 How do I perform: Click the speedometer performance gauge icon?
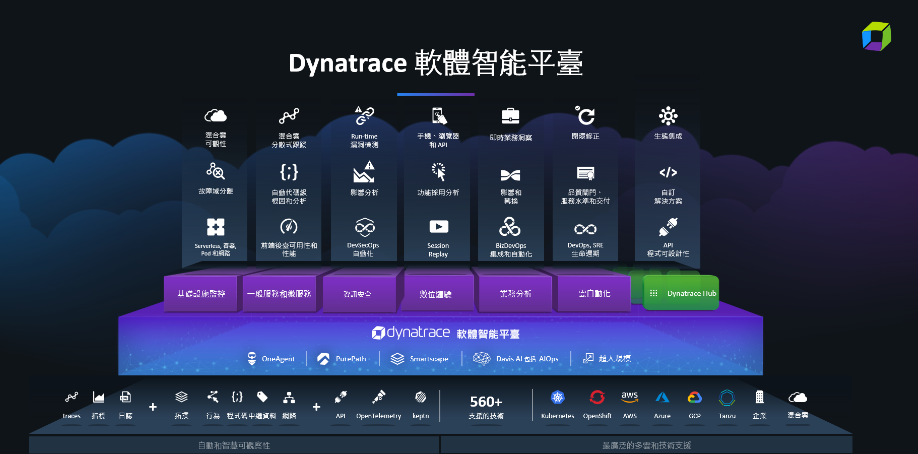pos(289,227)
